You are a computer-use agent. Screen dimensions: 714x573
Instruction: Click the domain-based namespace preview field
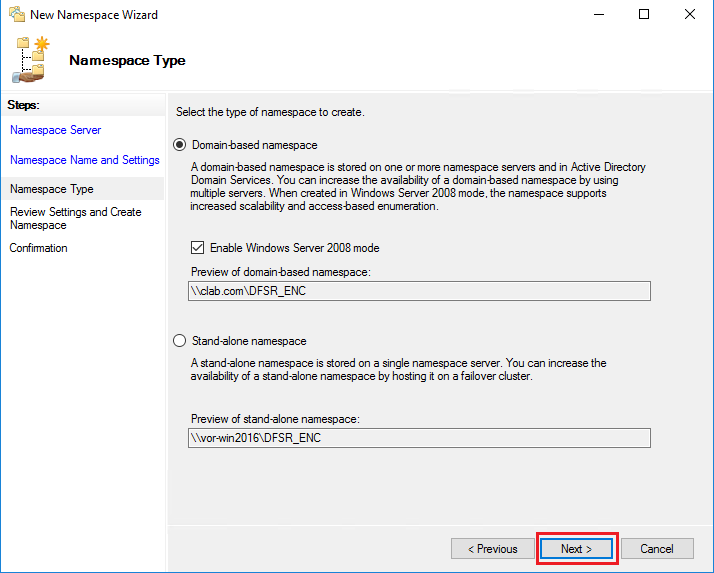[x=419, y=291]
